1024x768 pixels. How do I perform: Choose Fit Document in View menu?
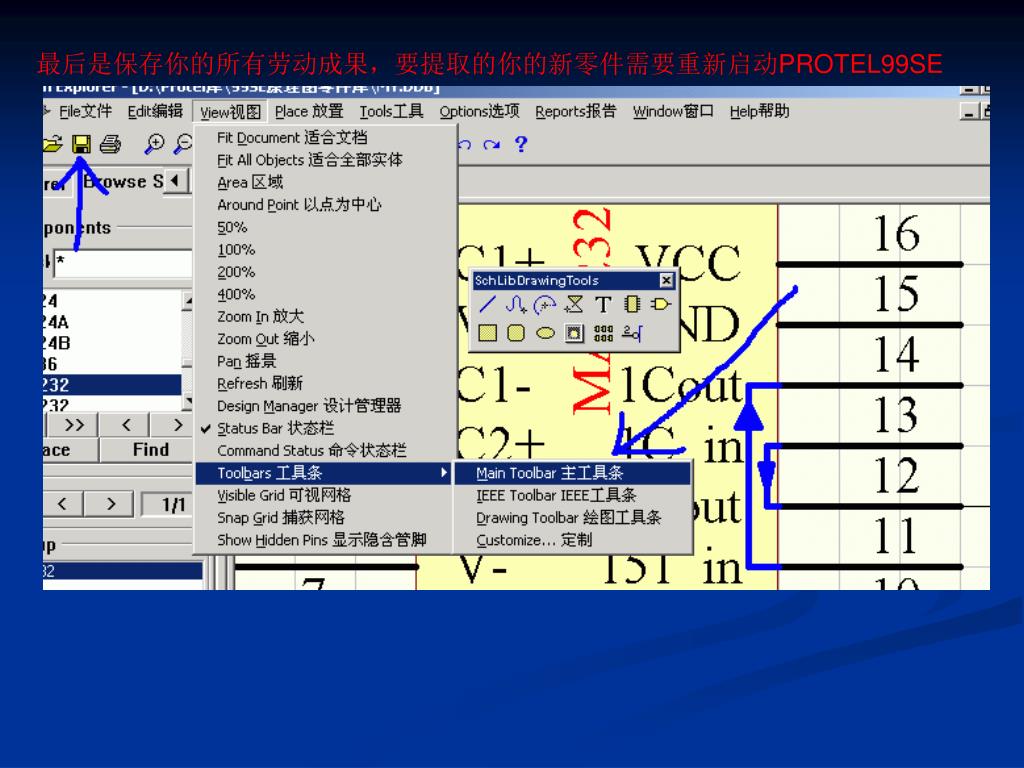[x=325, y=138]
